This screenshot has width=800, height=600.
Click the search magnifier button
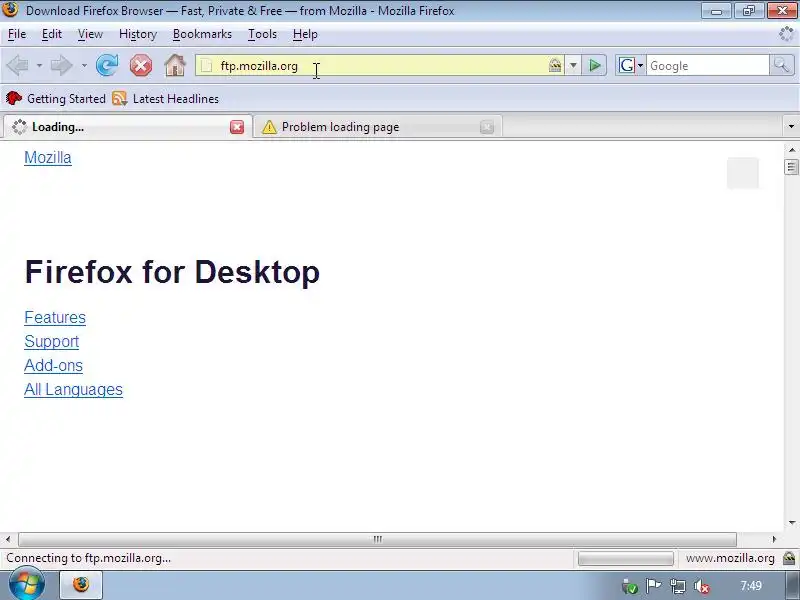coord(782,65)
